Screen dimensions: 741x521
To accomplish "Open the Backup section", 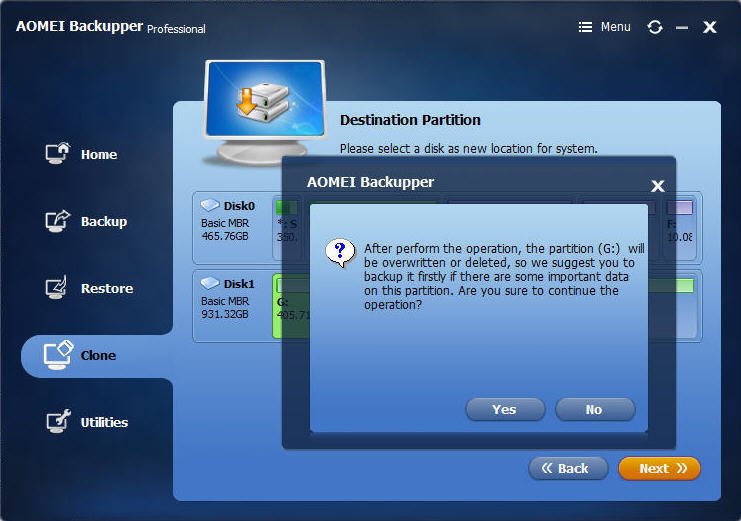I will tap(104, 222).
